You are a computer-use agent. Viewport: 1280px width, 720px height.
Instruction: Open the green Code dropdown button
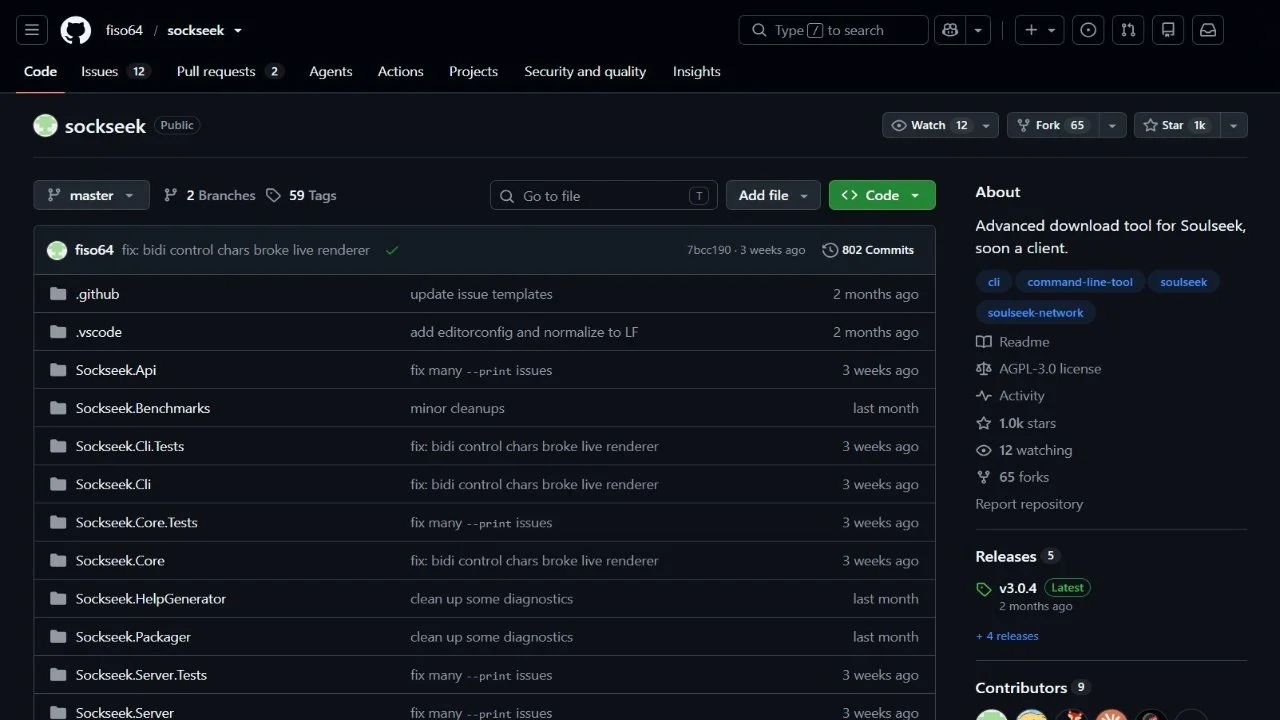[882, 195]
